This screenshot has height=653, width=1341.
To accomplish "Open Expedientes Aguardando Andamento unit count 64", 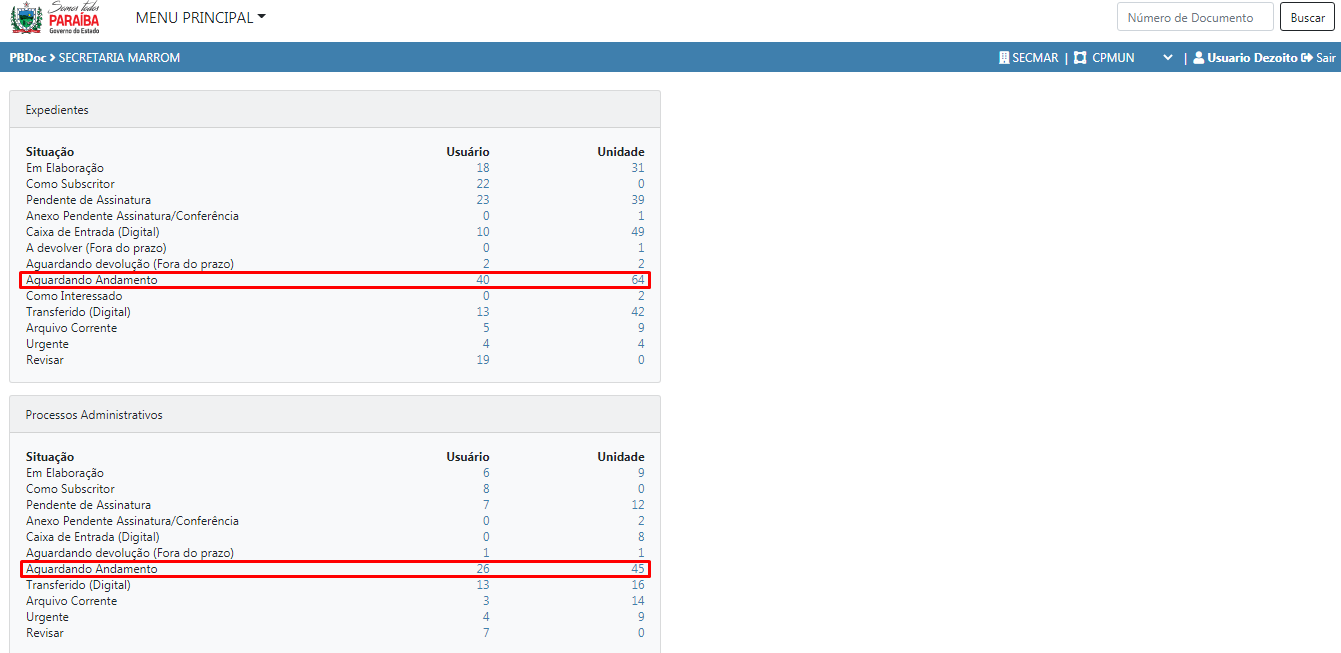I will 638,280.
